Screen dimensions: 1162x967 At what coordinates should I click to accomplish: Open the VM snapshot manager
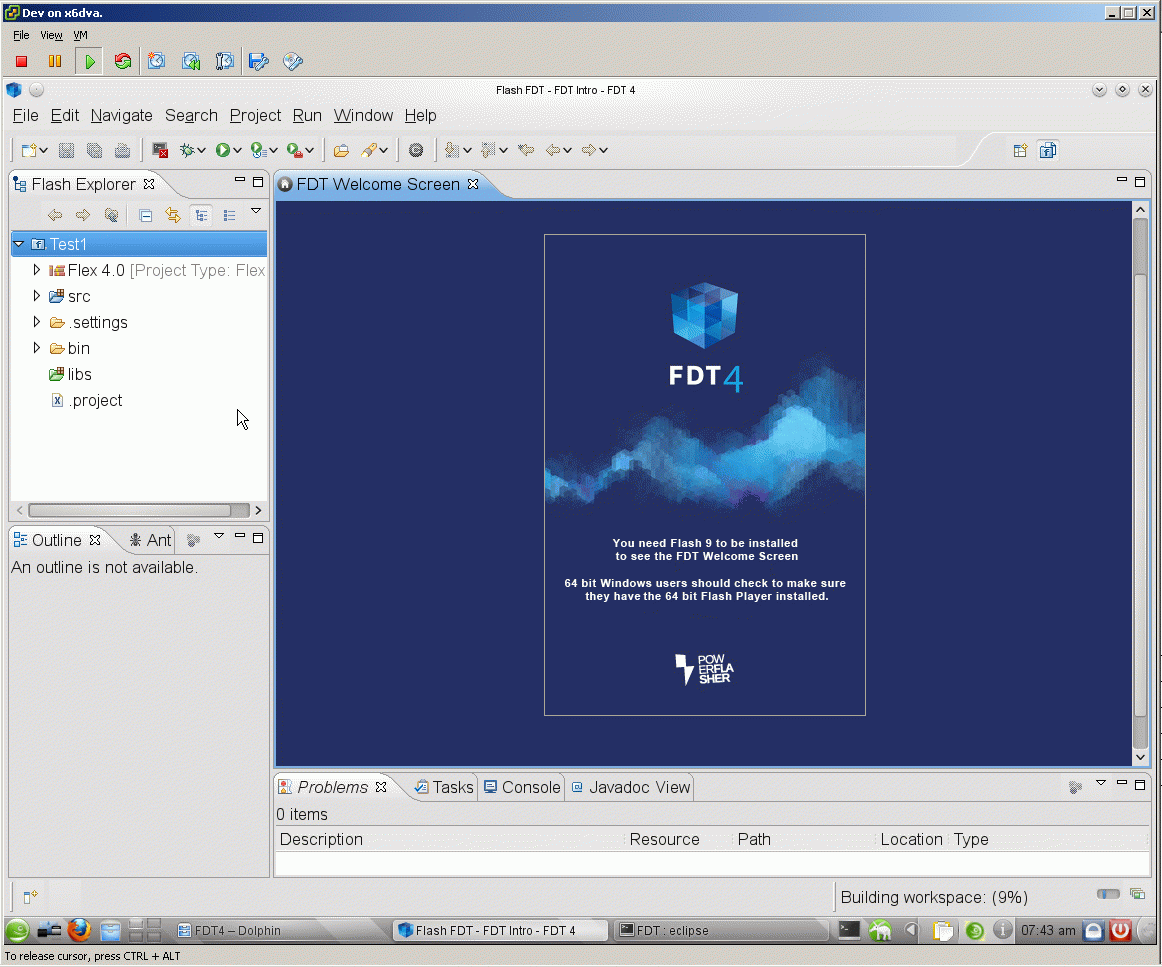(225, 62)
